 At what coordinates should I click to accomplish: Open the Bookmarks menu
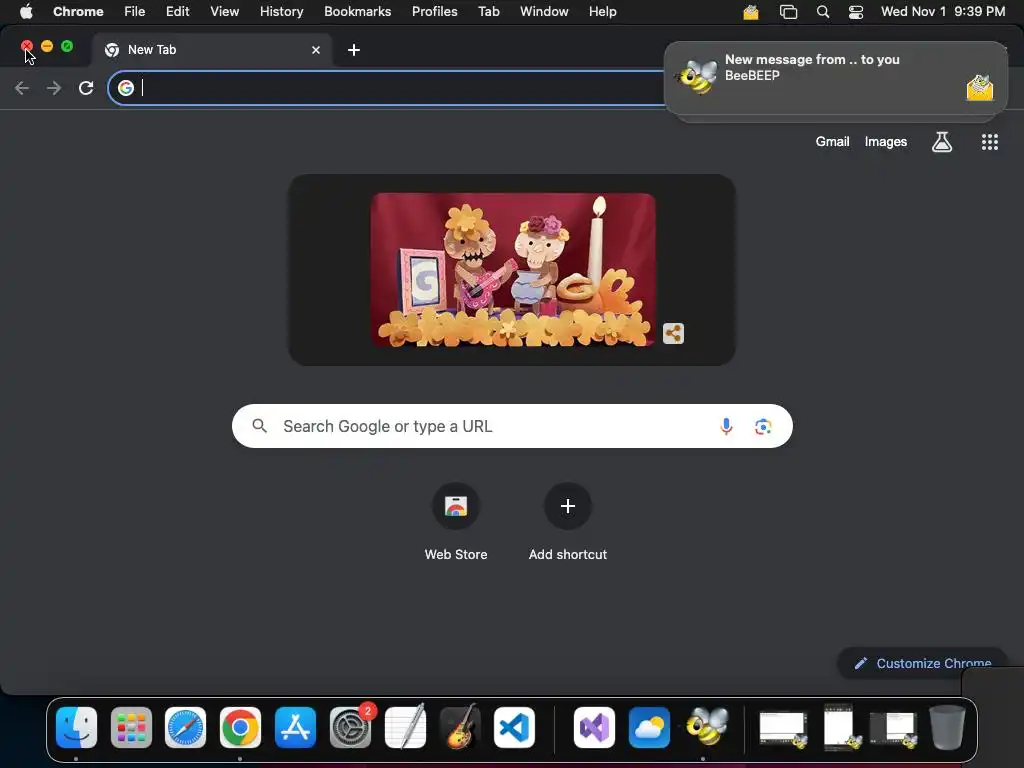pyautogui.click(x=357, y=11)
